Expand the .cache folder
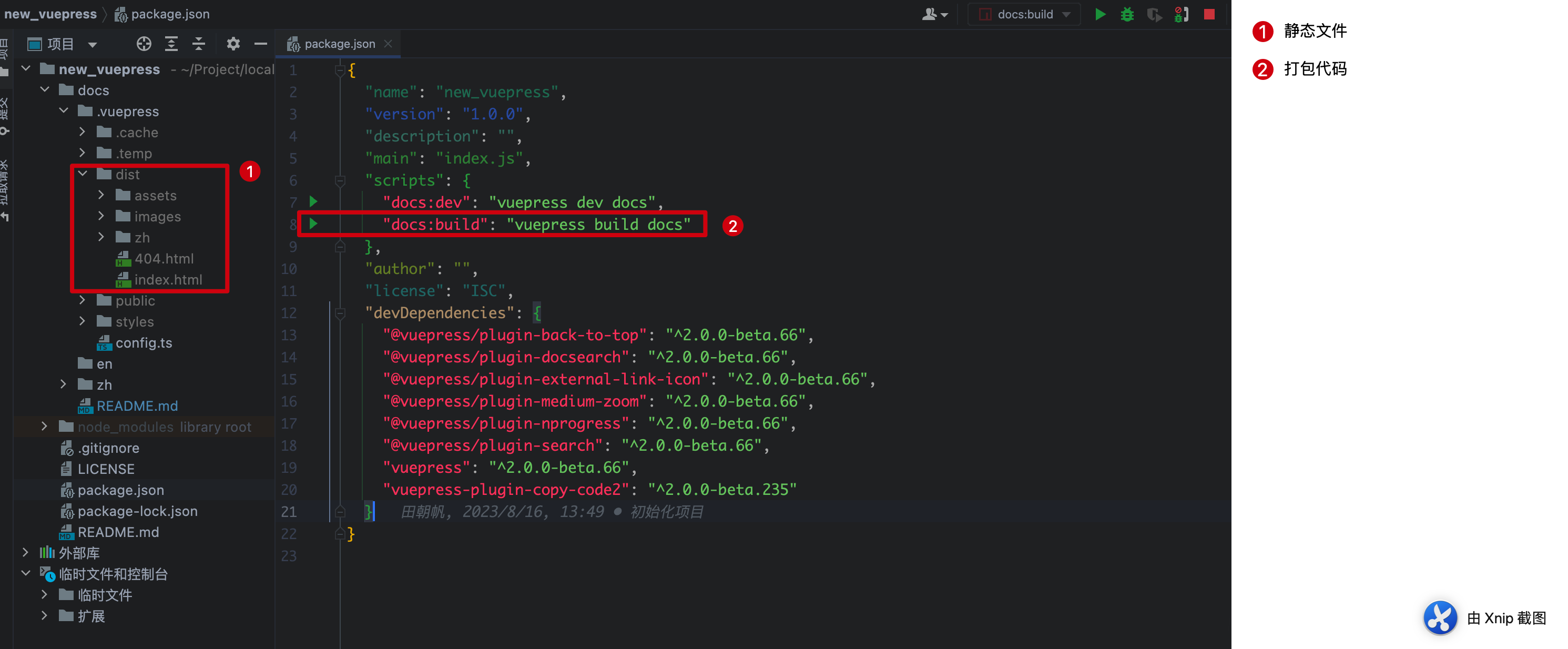1568x649 pixels. coord(82,132)
